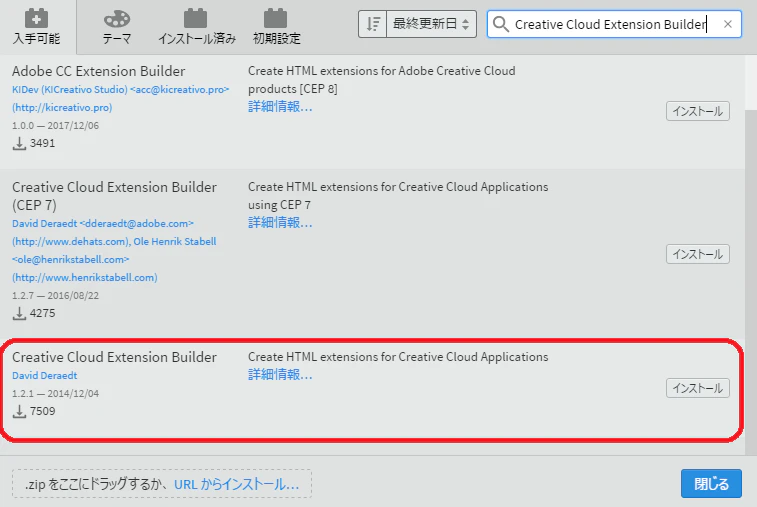Click the 'using CEP 7' description text
This screenshot has height=507, width=757.
(x=280, y=205)
